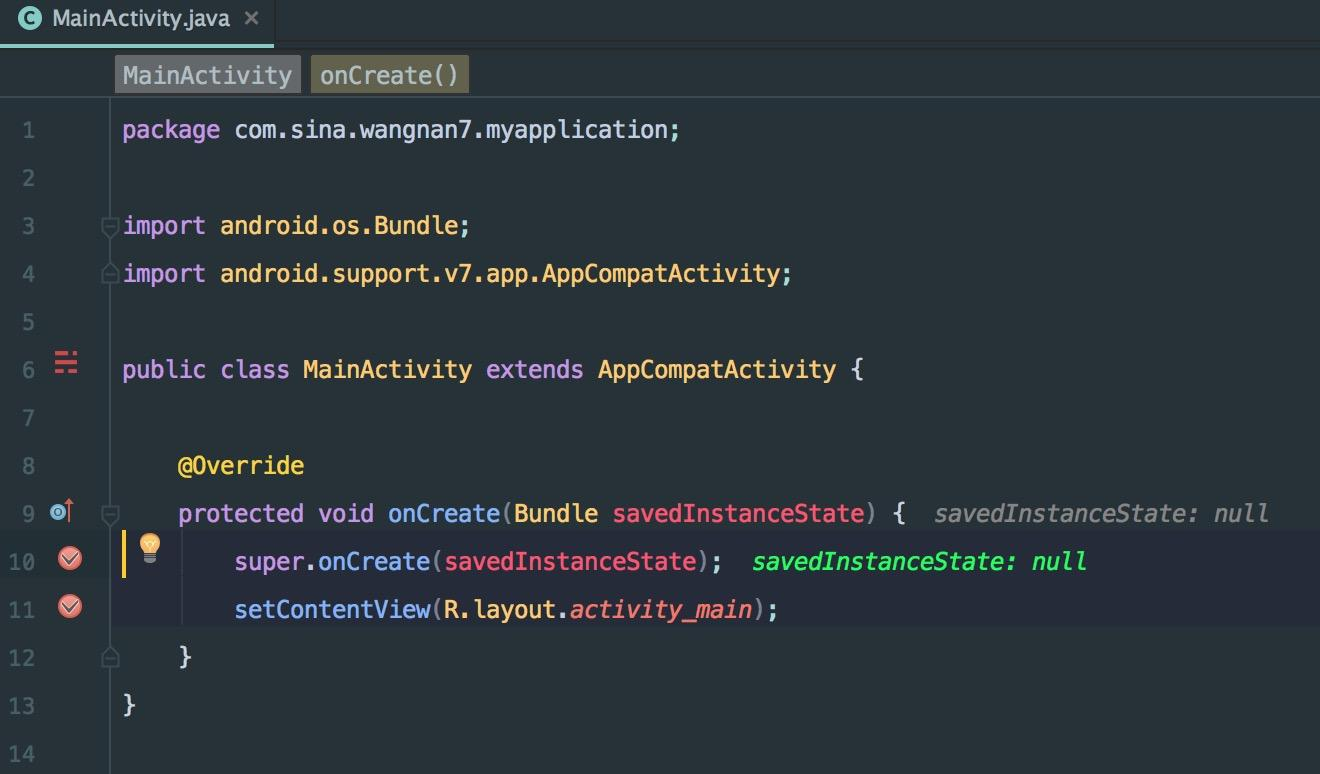
Task: Close the MainActivity.java editor tab
Action: pyautogui.click(x=251, y=18)
